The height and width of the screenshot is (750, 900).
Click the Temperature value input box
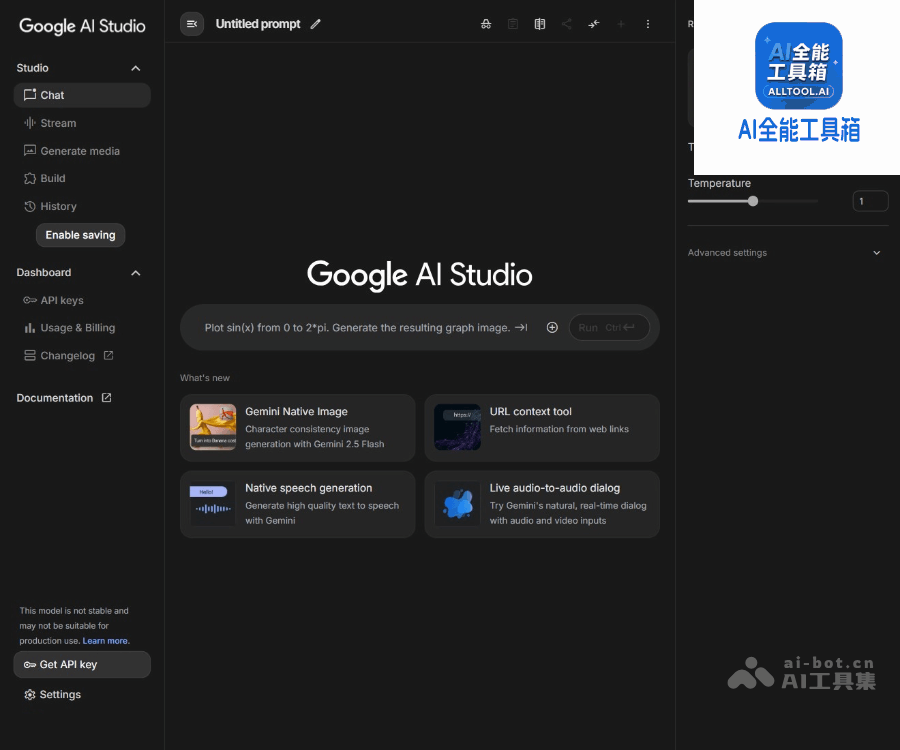(870, 201)
